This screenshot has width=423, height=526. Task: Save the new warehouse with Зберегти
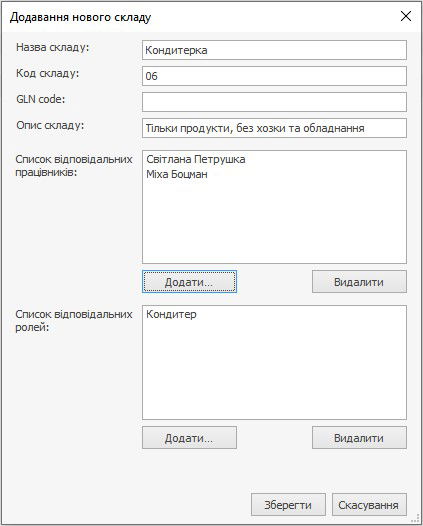[x=288, y=505]
